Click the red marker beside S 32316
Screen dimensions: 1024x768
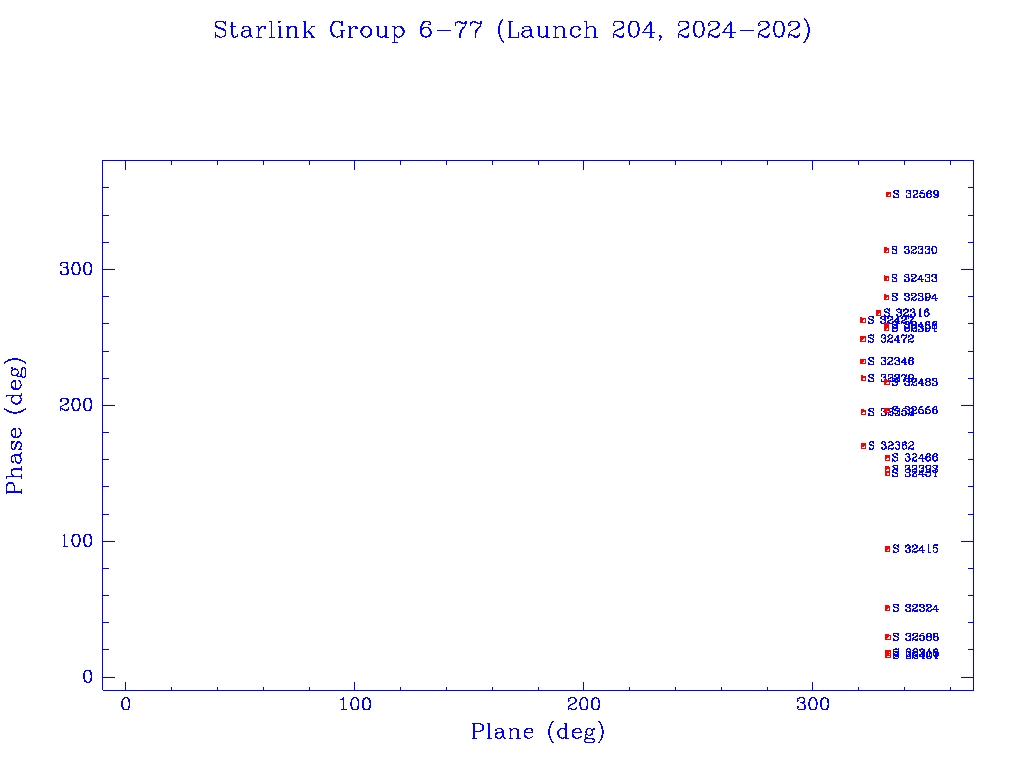[878, 313]
